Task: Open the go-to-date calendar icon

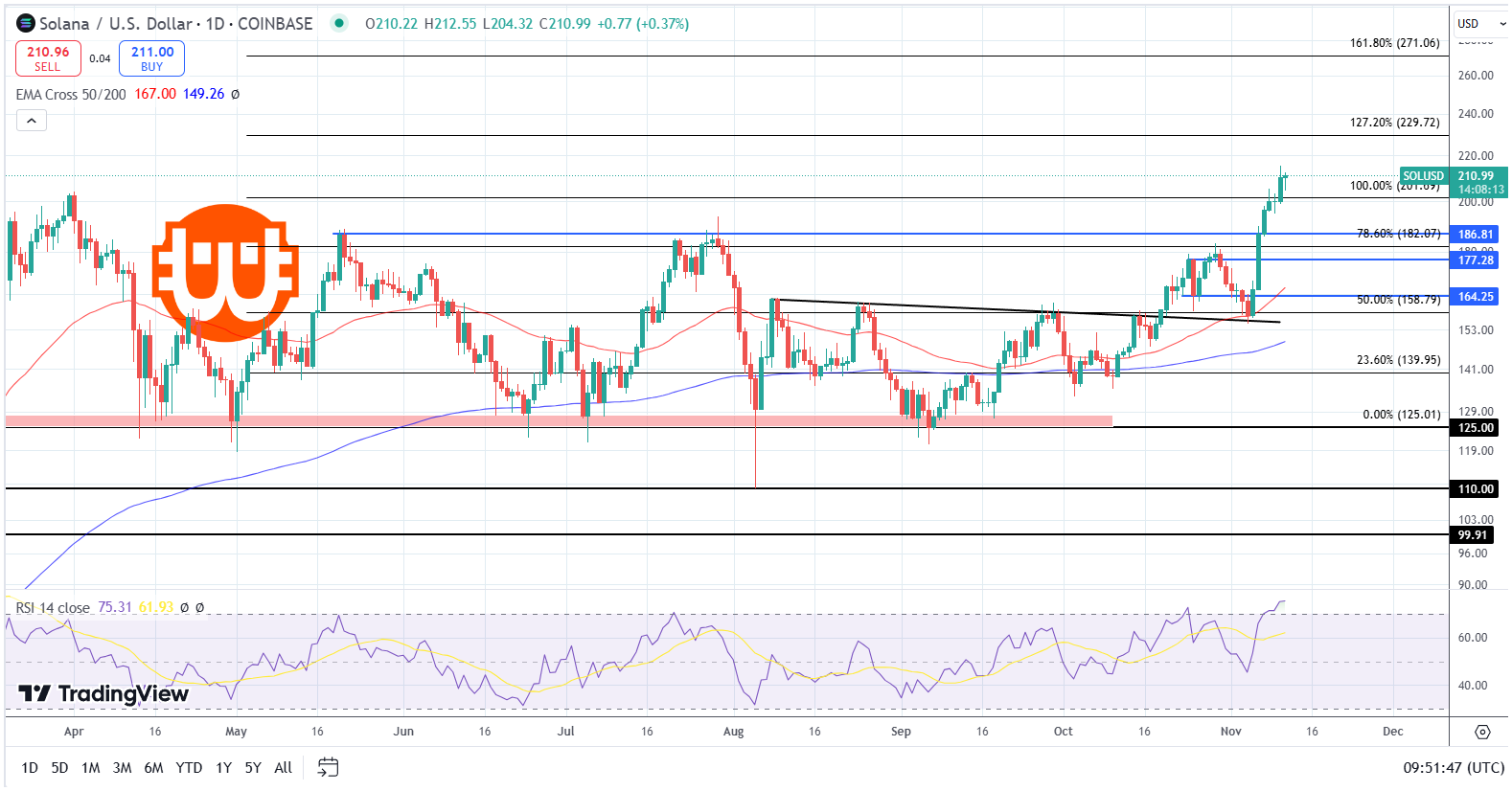Action: (x=328, y=767)
